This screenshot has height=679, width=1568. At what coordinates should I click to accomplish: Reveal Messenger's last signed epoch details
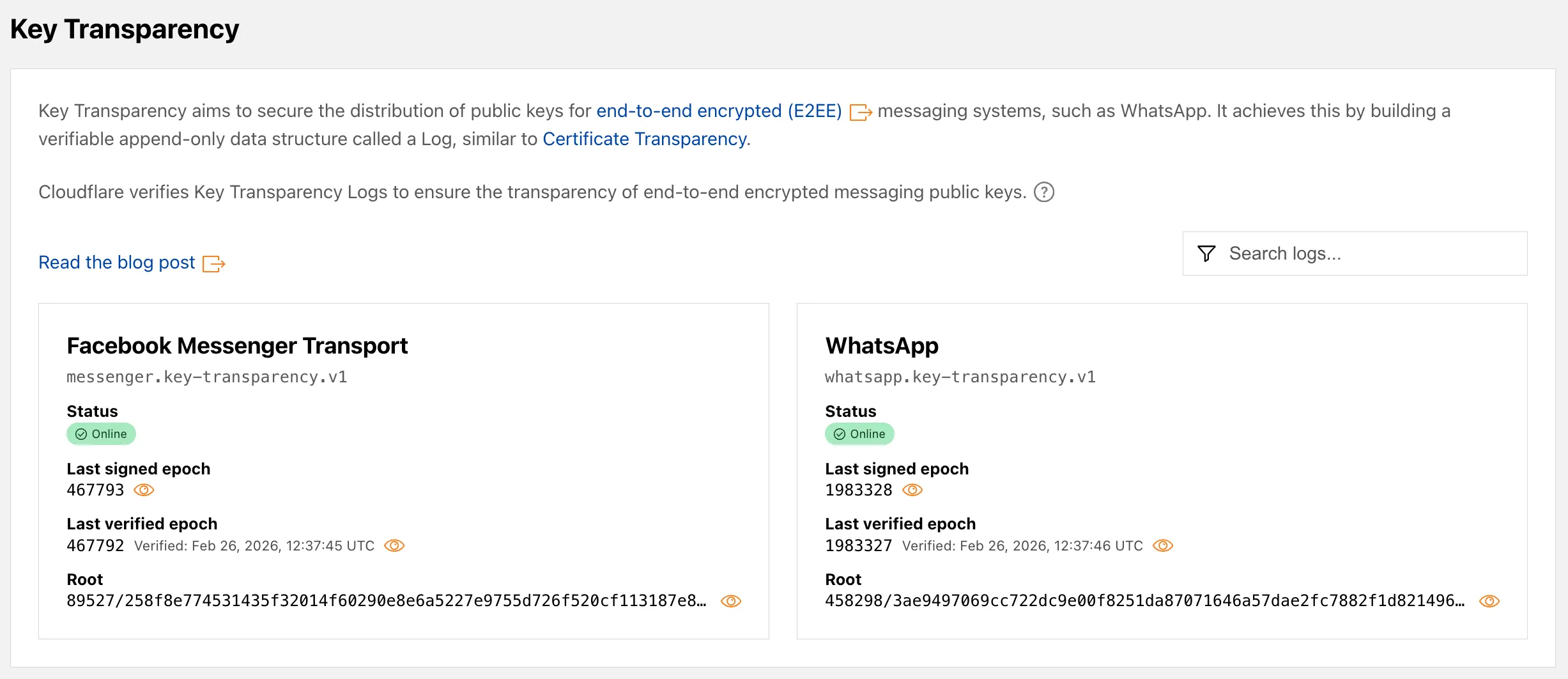coord(144,490)
